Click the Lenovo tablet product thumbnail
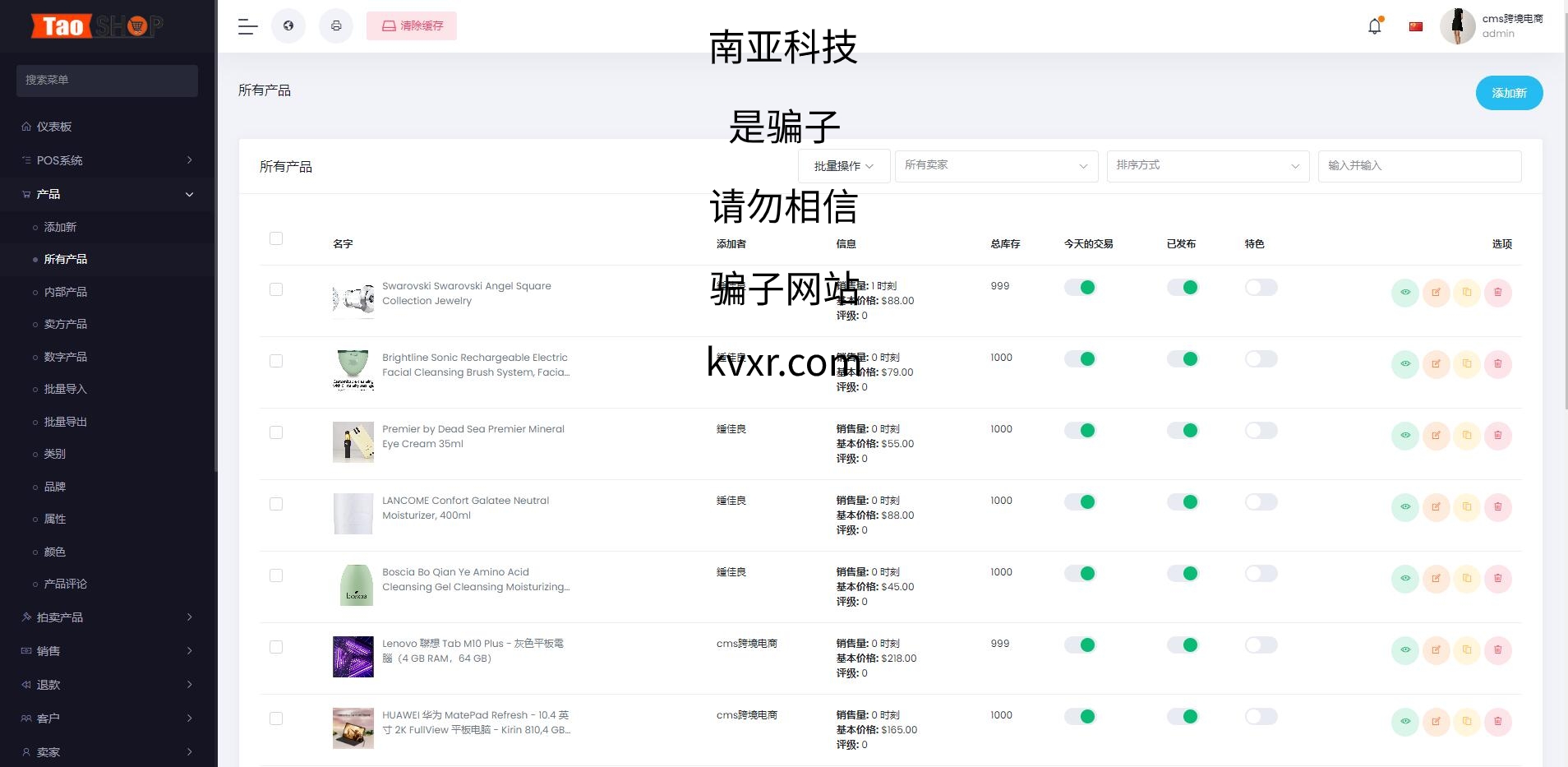 [353, 657]
